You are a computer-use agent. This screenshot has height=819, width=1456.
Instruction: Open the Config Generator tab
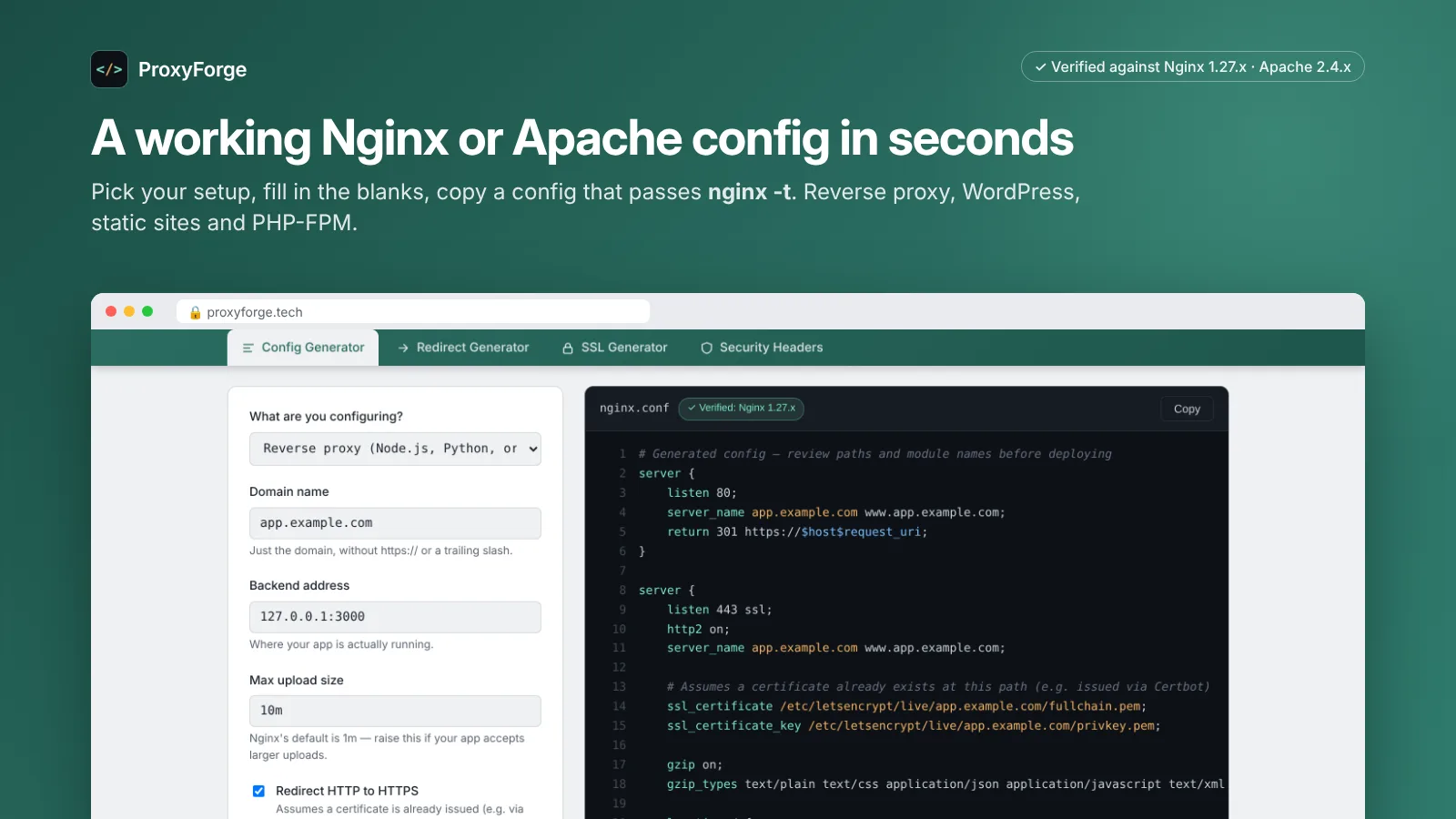pyautogui.click(x=303, y=348)
